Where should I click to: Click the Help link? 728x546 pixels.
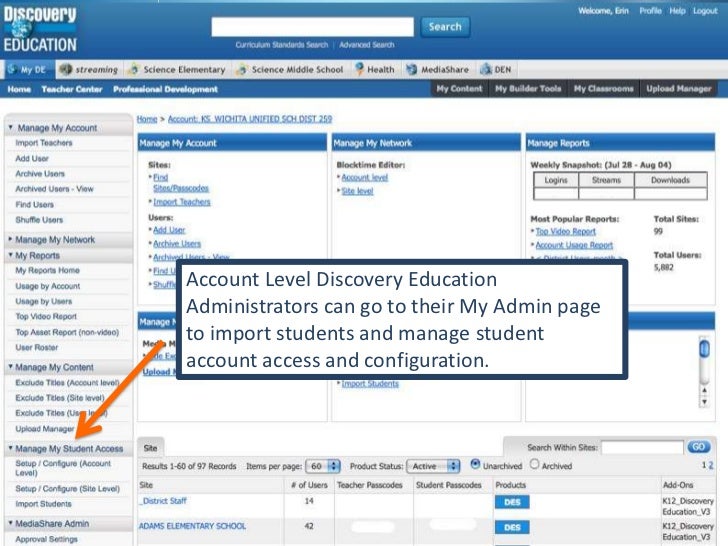click(x=677, y=11)
